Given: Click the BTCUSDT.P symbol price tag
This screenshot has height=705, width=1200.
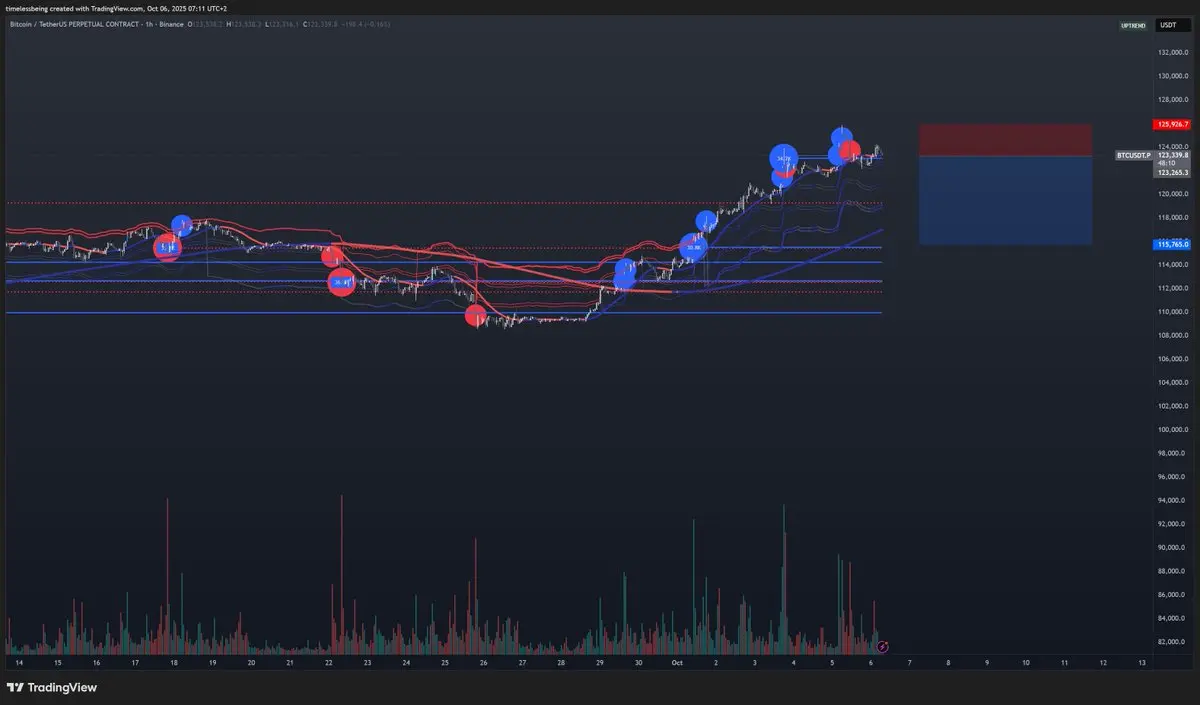Looking at the screenshot, I should [x=1134, y=156].
